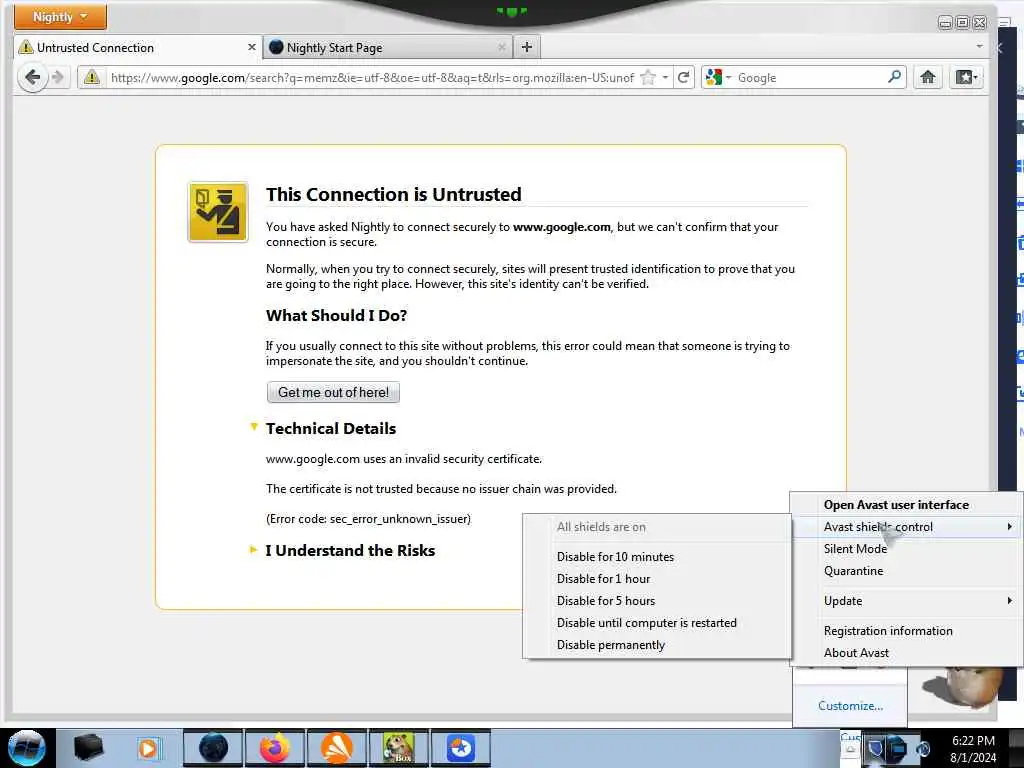
Task: Open Quarantine from Avast menu
Action: [x=906, y=571]
